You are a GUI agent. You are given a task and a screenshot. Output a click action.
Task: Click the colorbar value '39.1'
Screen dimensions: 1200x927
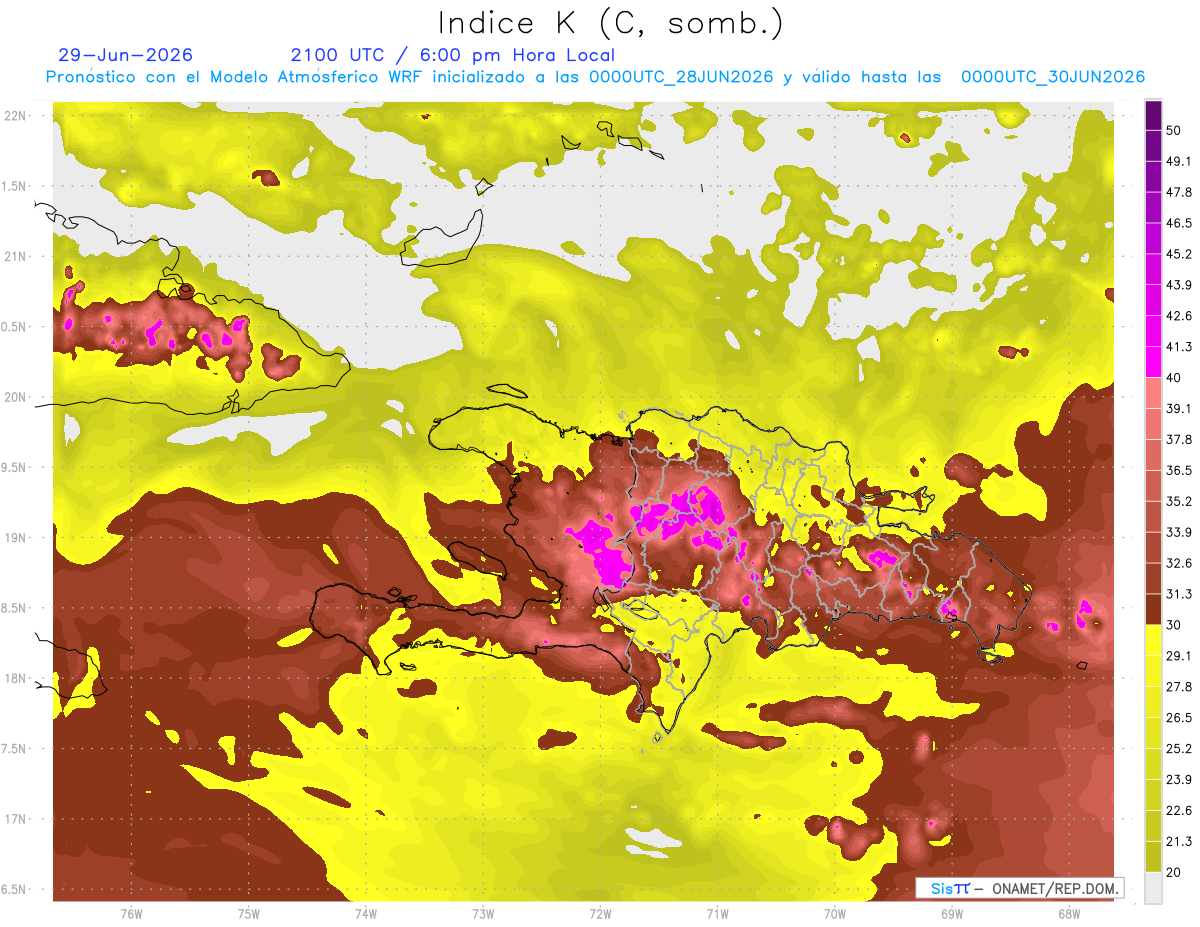pyautogui.click(x=1178, y=408)
